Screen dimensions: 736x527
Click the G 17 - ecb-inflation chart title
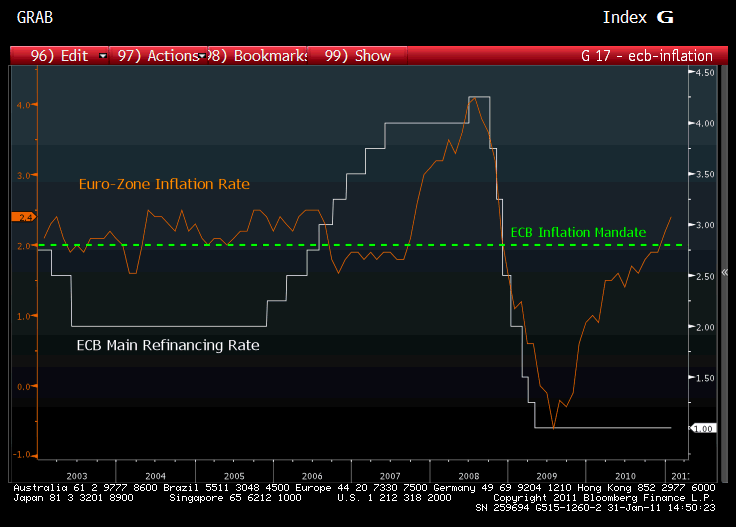coord(647,56)
